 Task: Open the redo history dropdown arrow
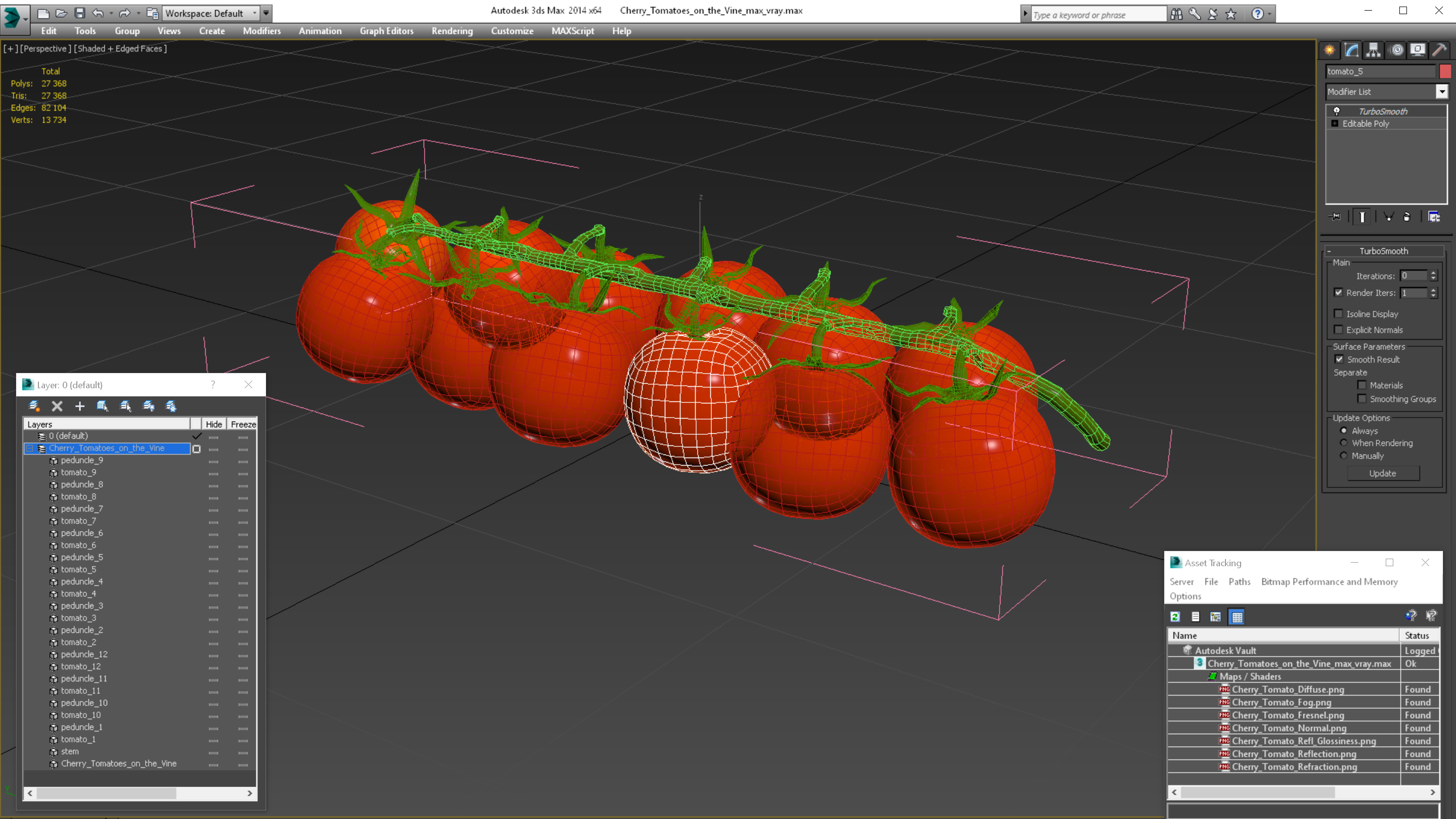tap(138, 13)
